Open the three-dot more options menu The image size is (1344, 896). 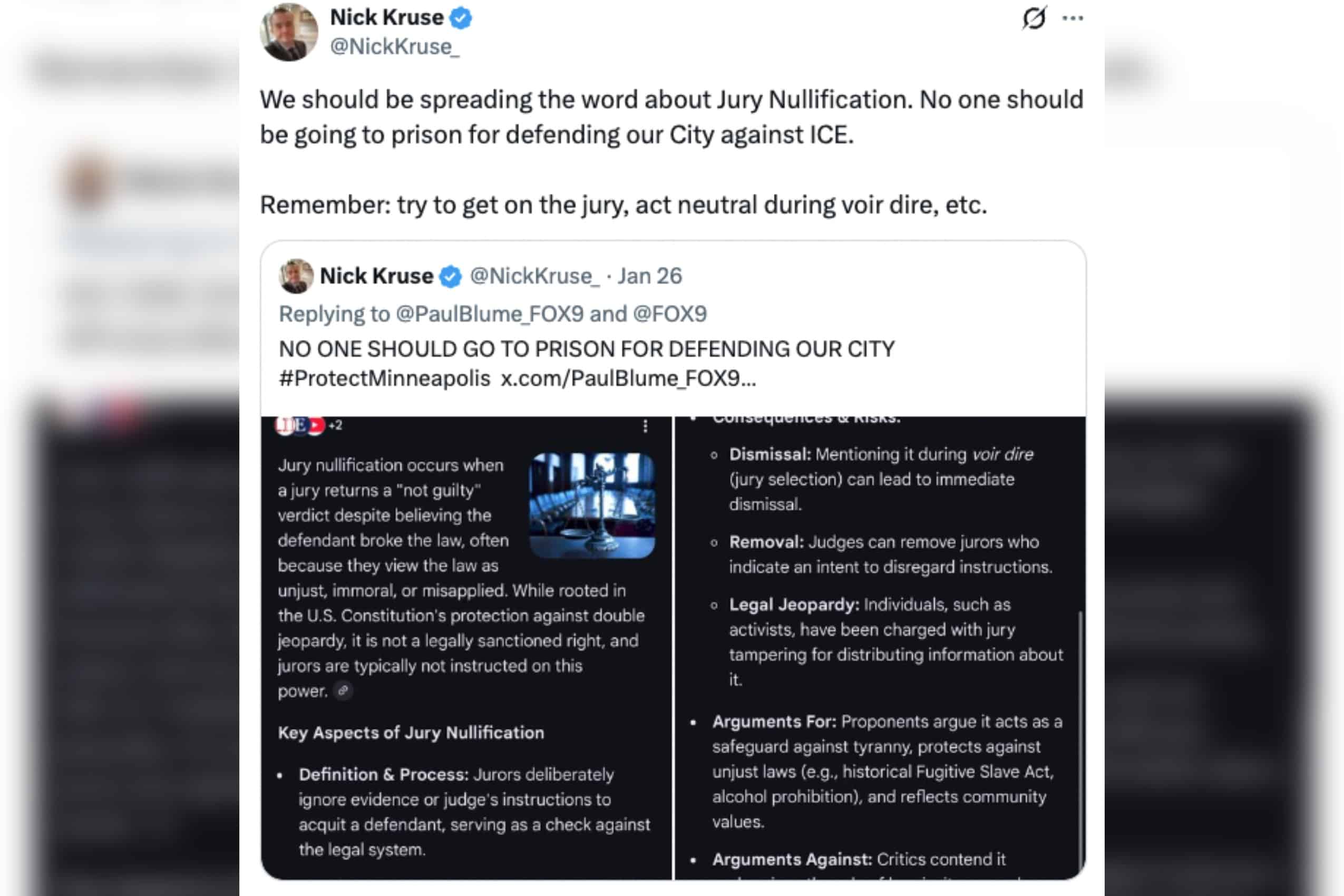coord(1073,18)
